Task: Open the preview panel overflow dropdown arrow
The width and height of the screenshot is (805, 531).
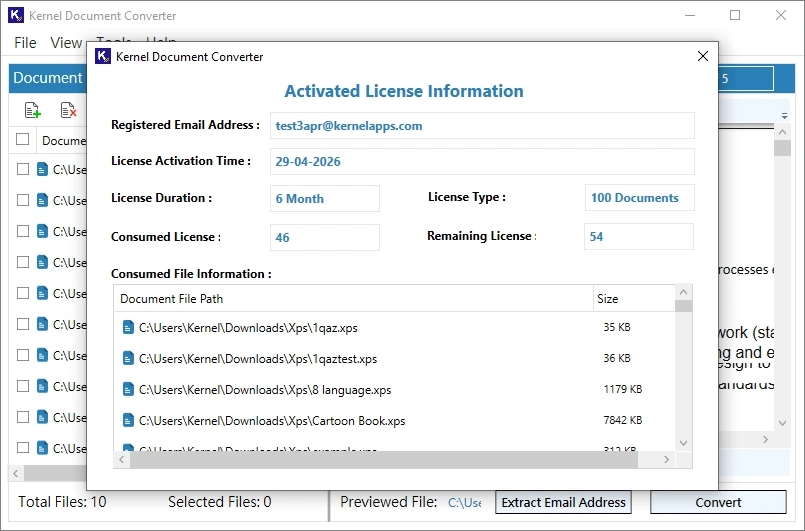Action: click(x=784, y=116)
